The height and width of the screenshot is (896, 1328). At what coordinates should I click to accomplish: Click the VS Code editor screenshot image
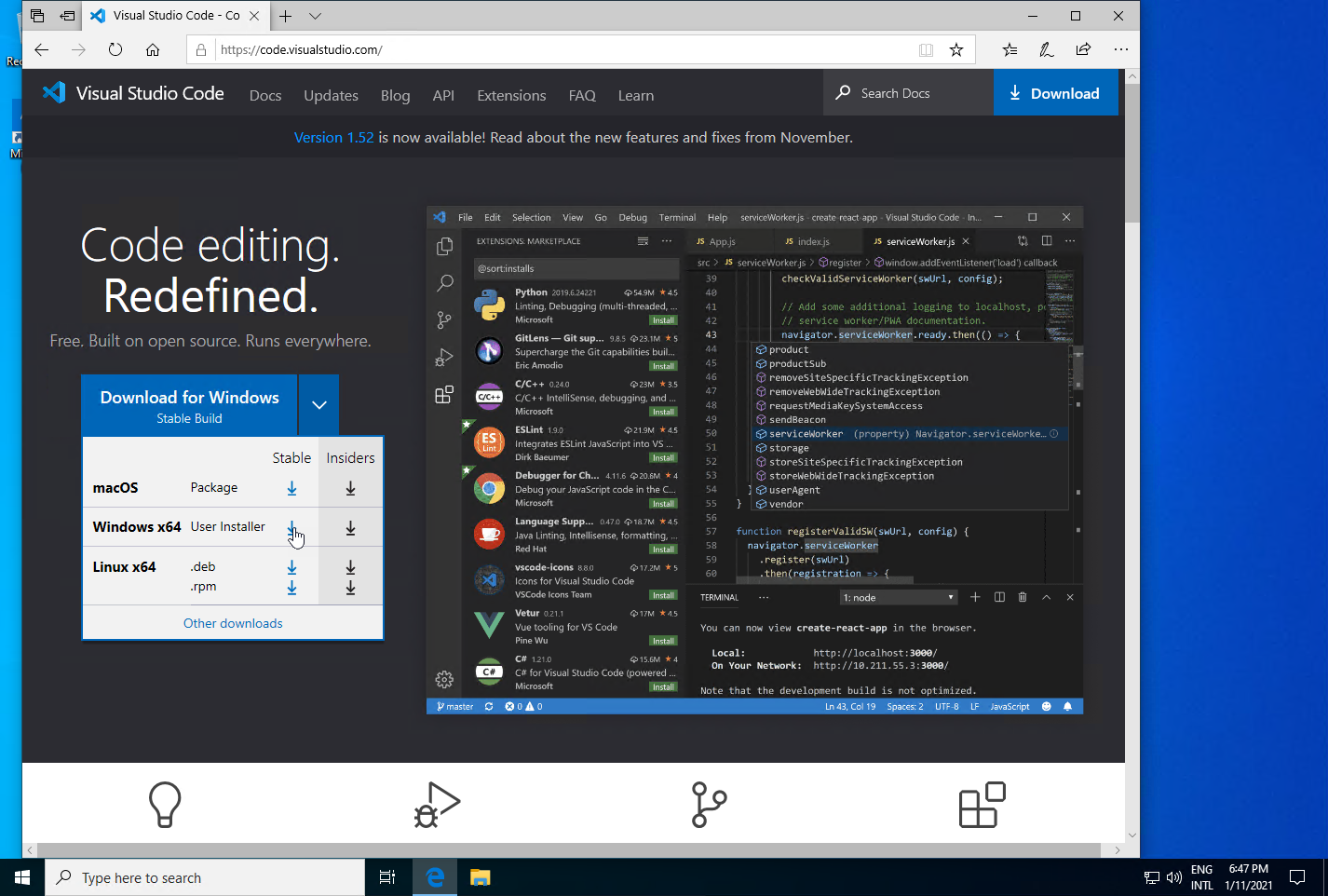coord(754,460)
